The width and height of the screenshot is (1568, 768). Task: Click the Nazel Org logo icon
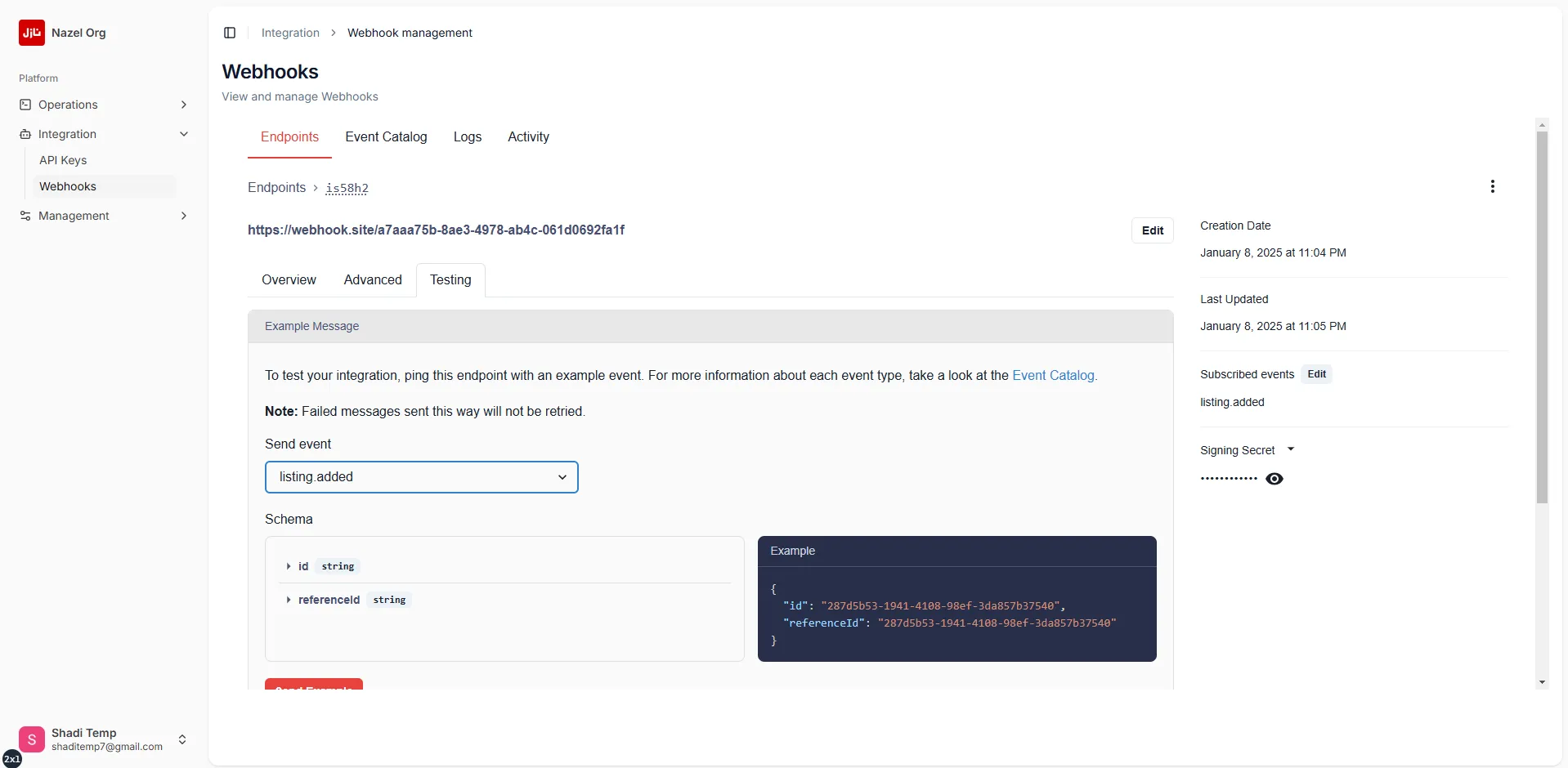pos(32,33)
